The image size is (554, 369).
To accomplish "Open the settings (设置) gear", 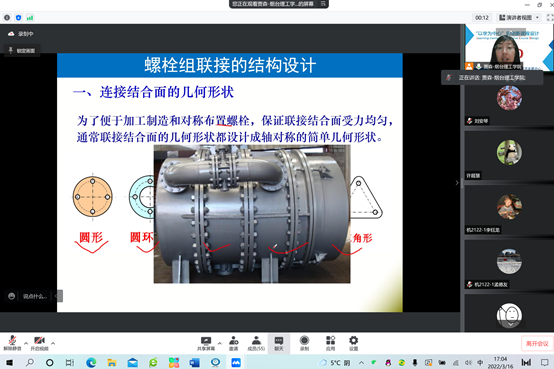I will click(x=353, y=343).
